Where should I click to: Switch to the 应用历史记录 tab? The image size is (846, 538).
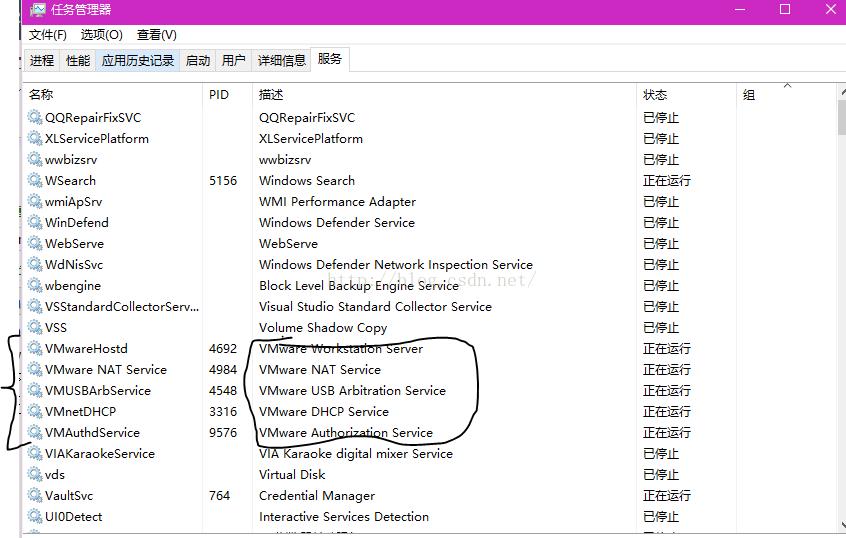click(138, 60)
